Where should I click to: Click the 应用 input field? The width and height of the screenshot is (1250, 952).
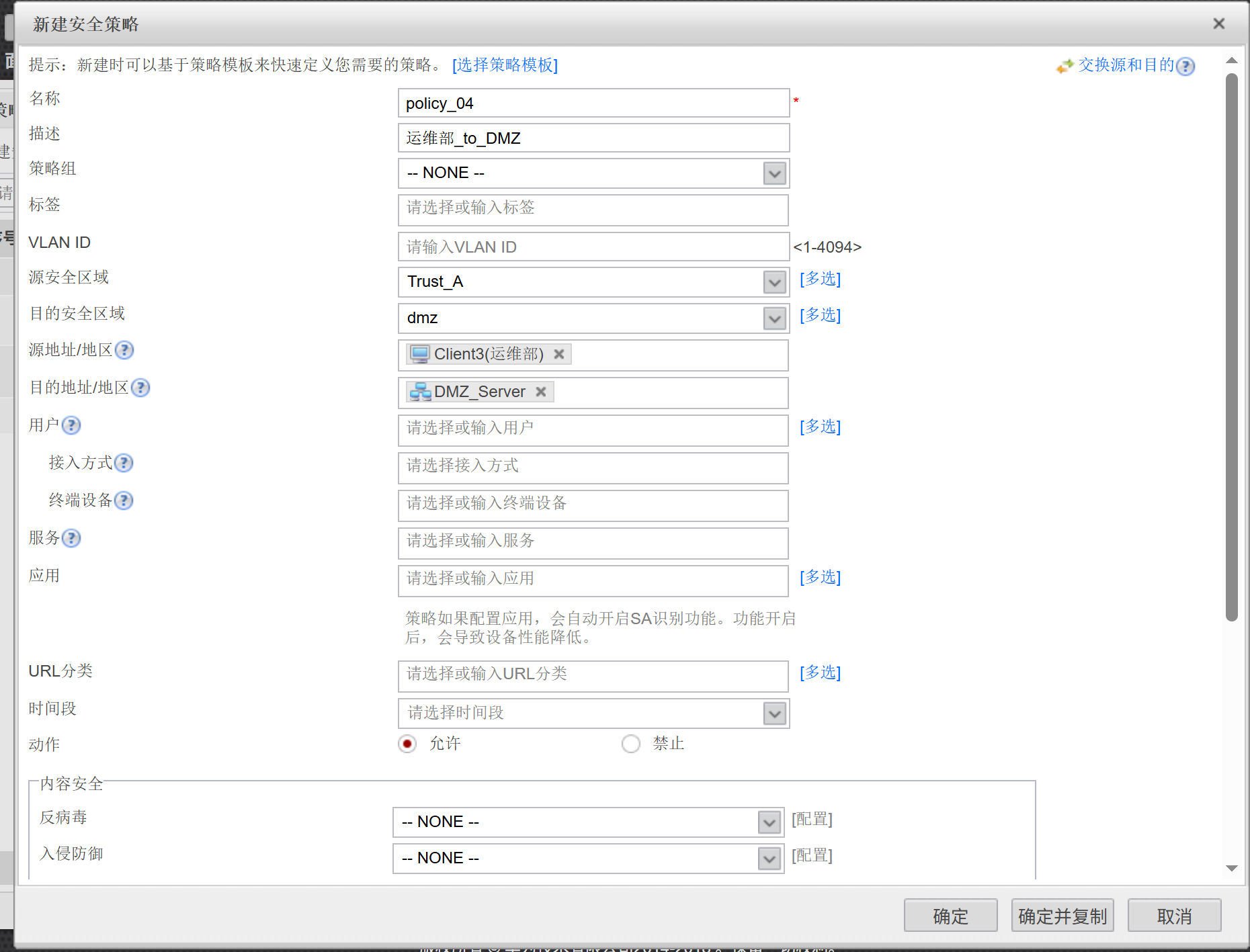(593, 581)
